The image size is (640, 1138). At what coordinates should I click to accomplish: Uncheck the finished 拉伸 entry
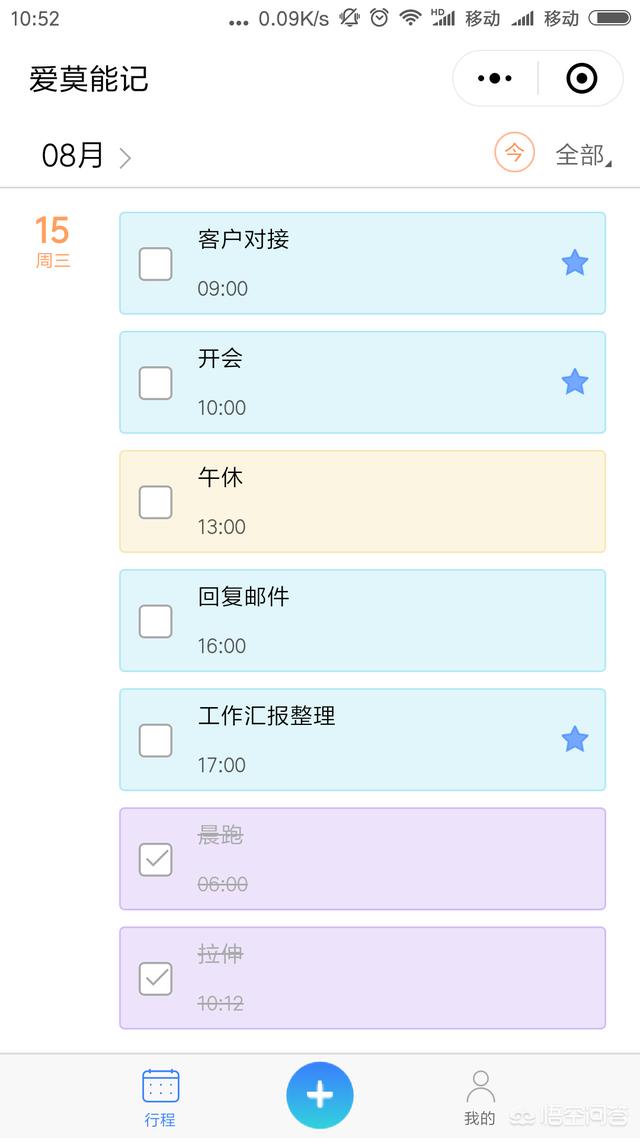(155, 978)
